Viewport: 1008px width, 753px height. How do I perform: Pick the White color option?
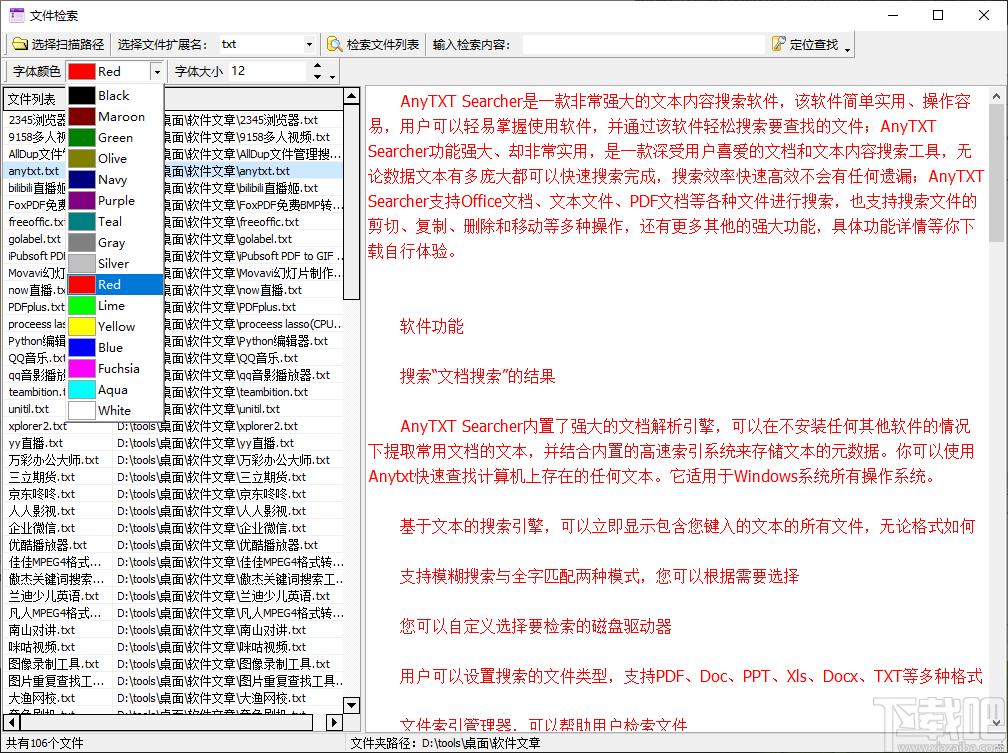(x=115, y=411)
